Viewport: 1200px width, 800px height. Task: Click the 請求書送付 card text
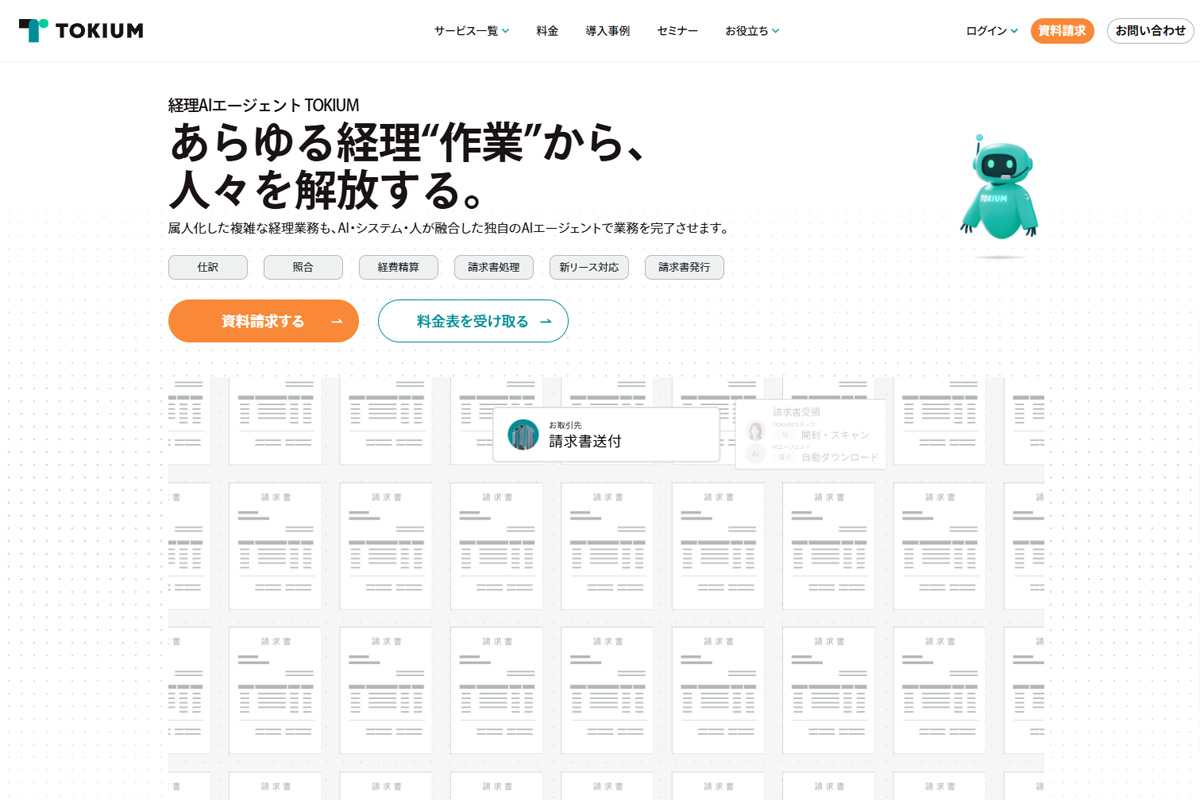pos(585,441)
